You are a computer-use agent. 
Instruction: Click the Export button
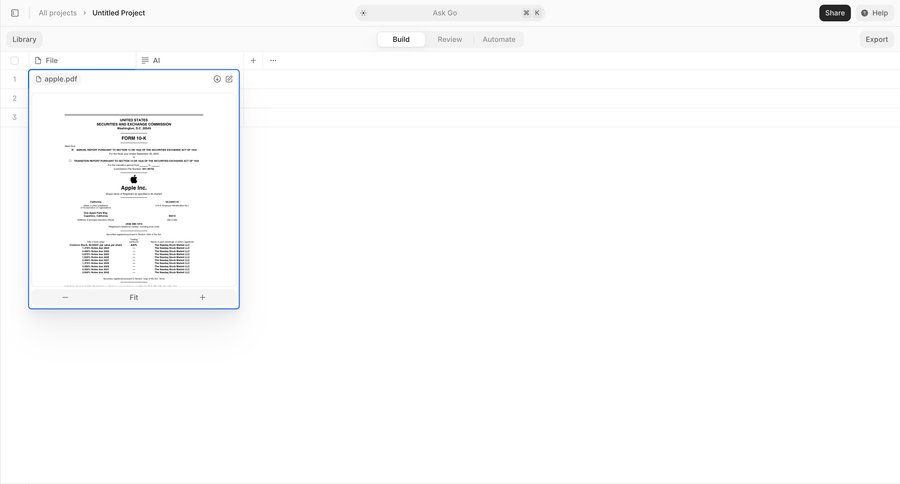coord(876,39)
